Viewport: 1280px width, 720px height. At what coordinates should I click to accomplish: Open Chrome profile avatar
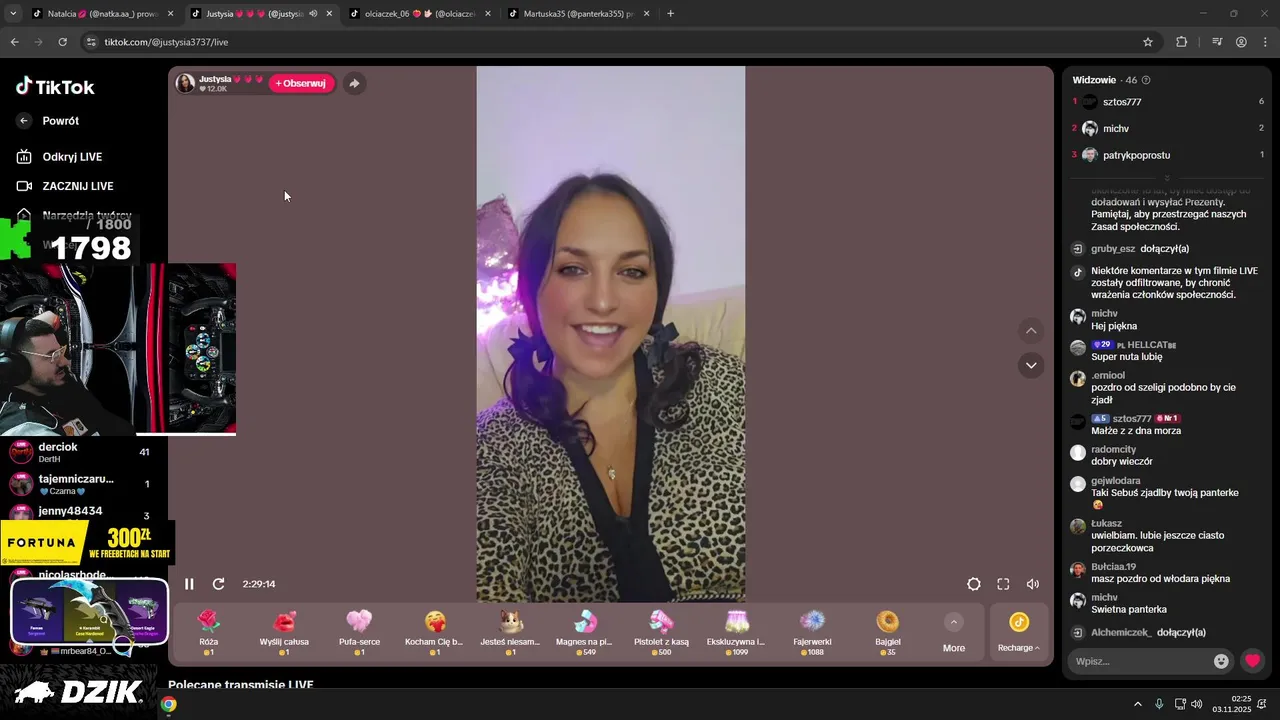pos(1241,42)
